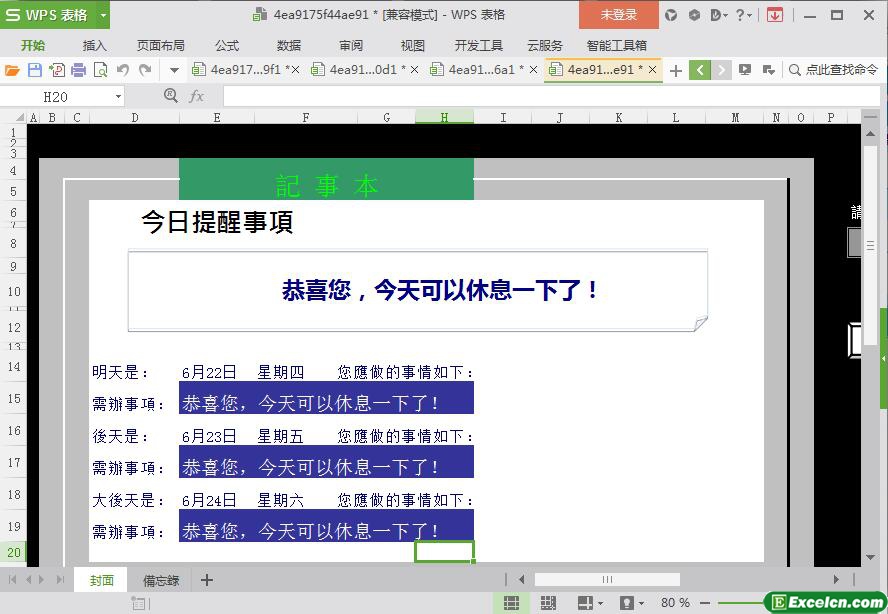888x614 pixels.
Task: Expand the quick access toolbar customize arrow
Action: (174, 70)
